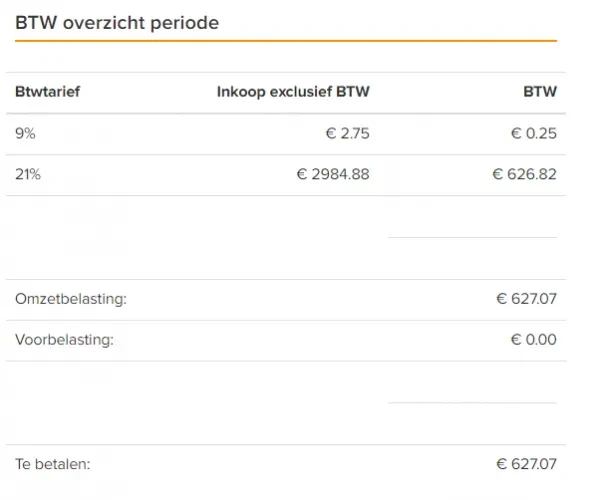Screen dimensions: 600x500
Task: Click the orange underline beneath the title
Action: pyautogui.click(x=286, y=41)
